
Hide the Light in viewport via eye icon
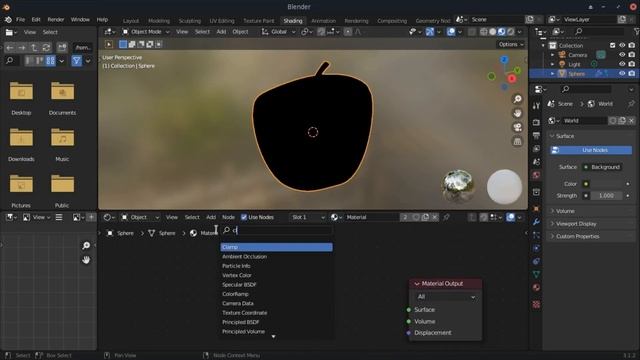622,64
